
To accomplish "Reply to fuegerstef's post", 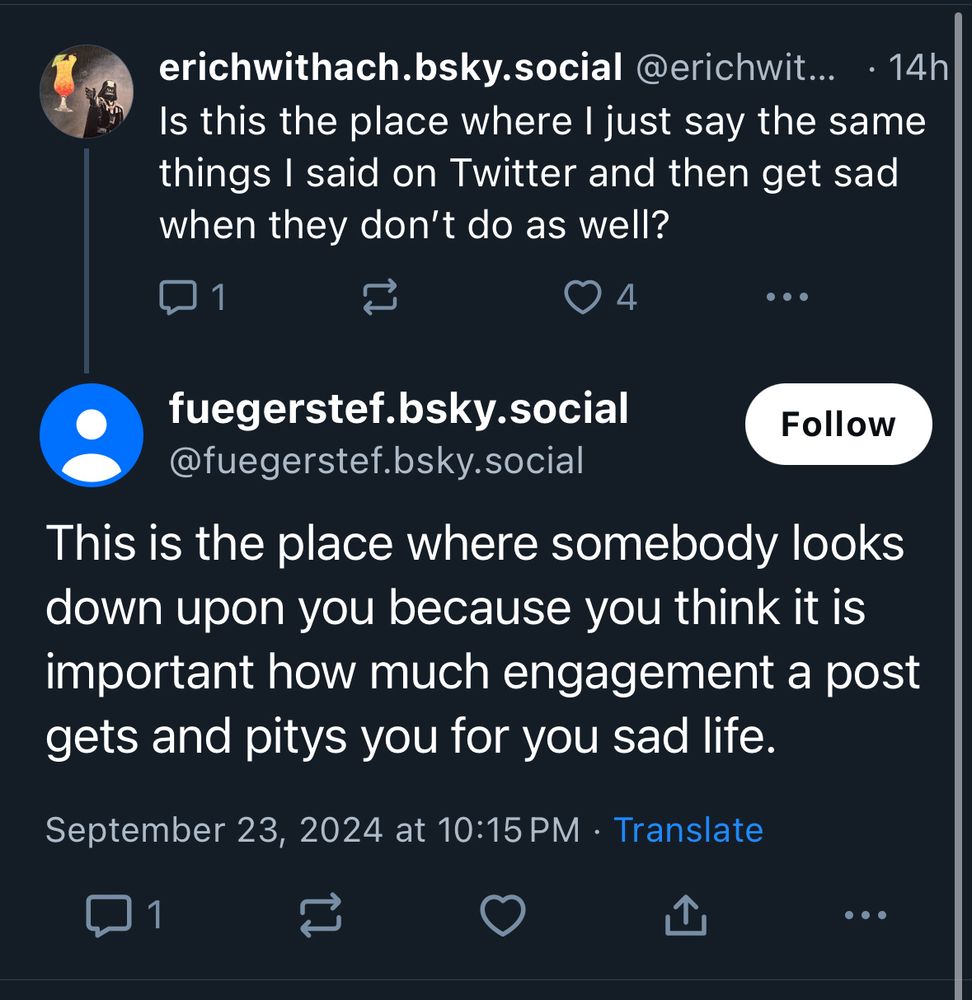I will [x=108, y=914].
